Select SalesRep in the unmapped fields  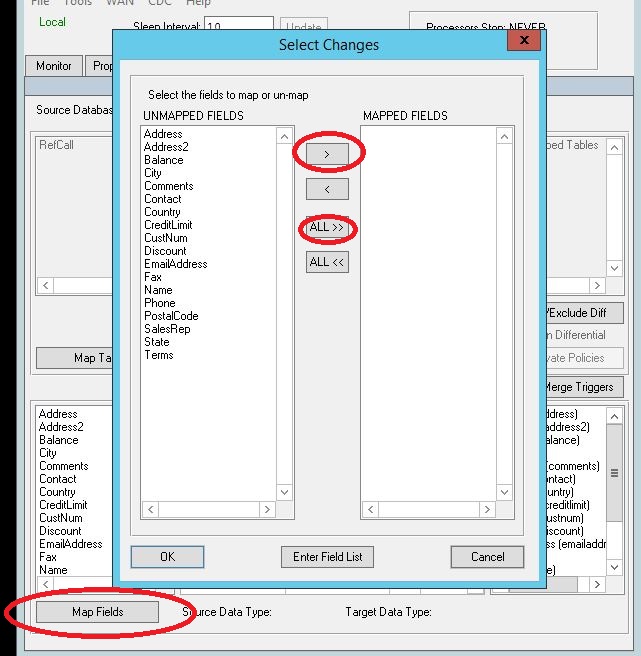click(x=167, y=328)
